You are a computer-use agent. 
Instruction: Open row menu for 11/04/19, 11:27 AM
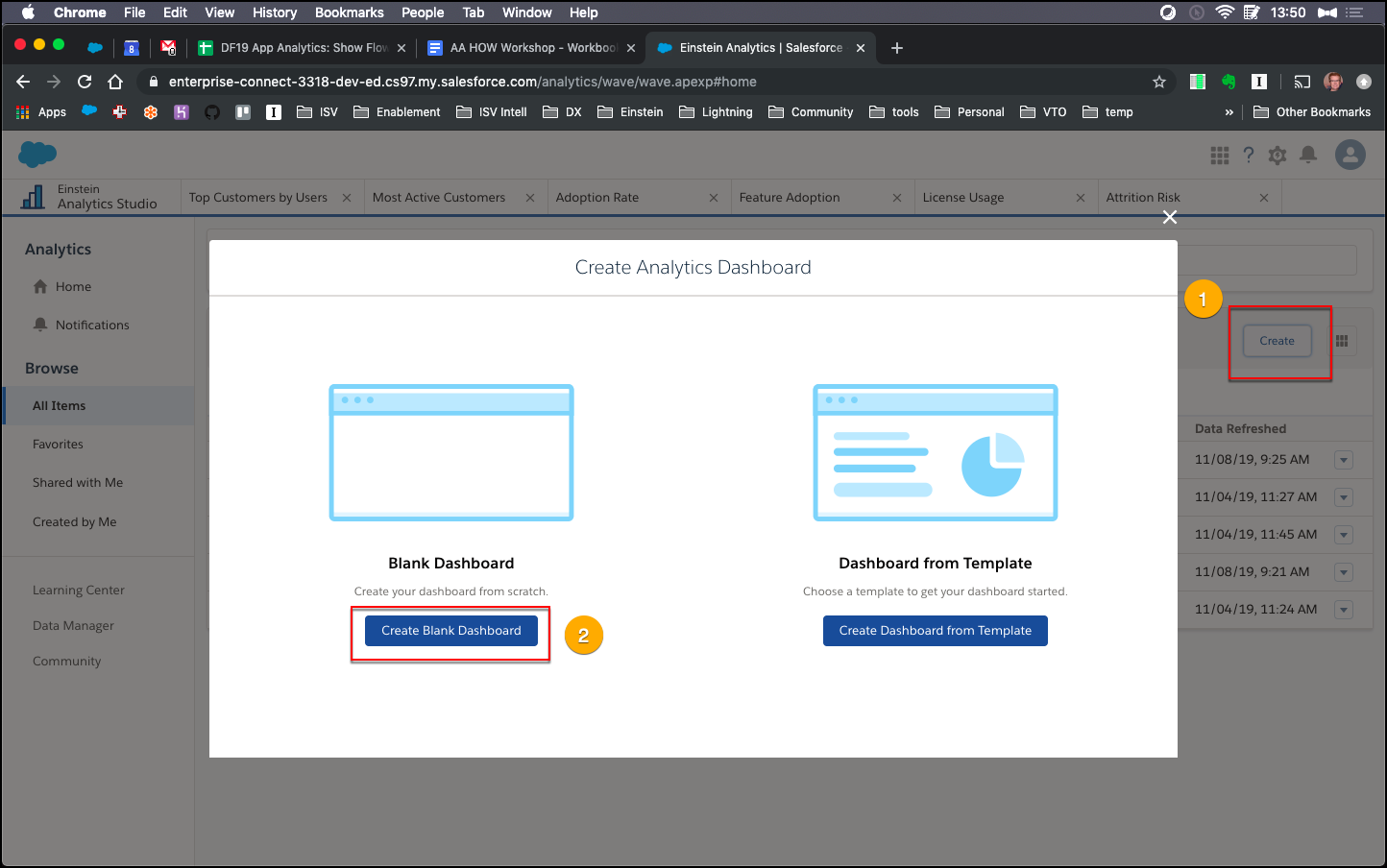[x=1344, y=497]
